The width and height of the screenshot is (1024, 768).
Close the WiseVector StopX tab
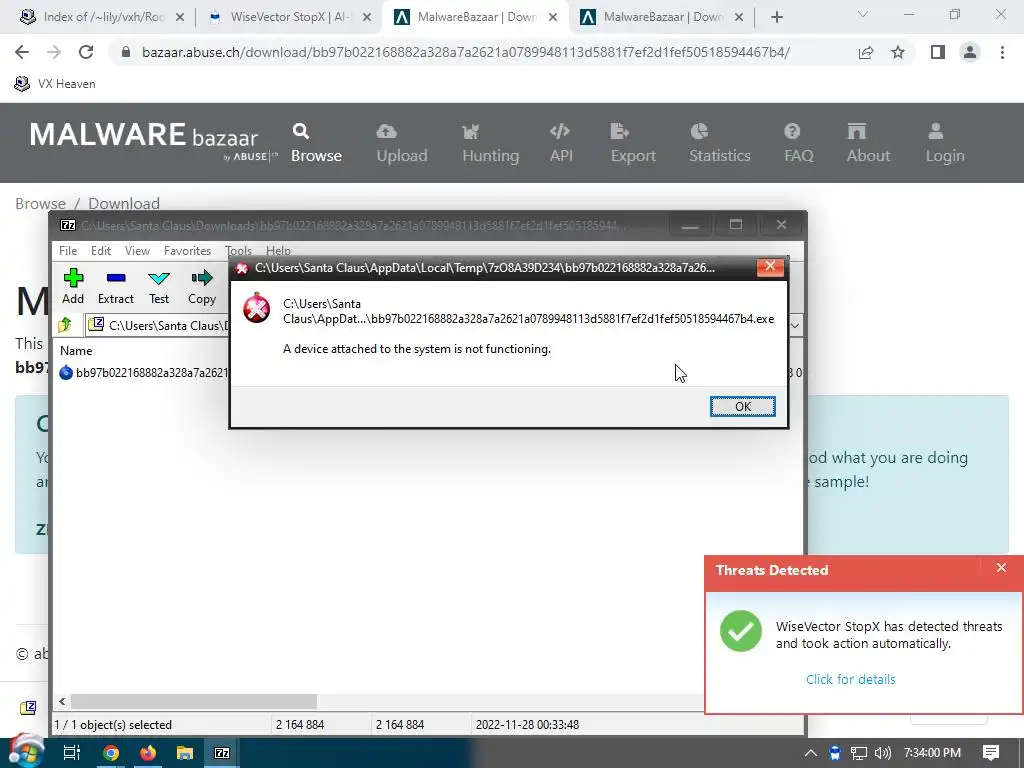click(367, 18)
